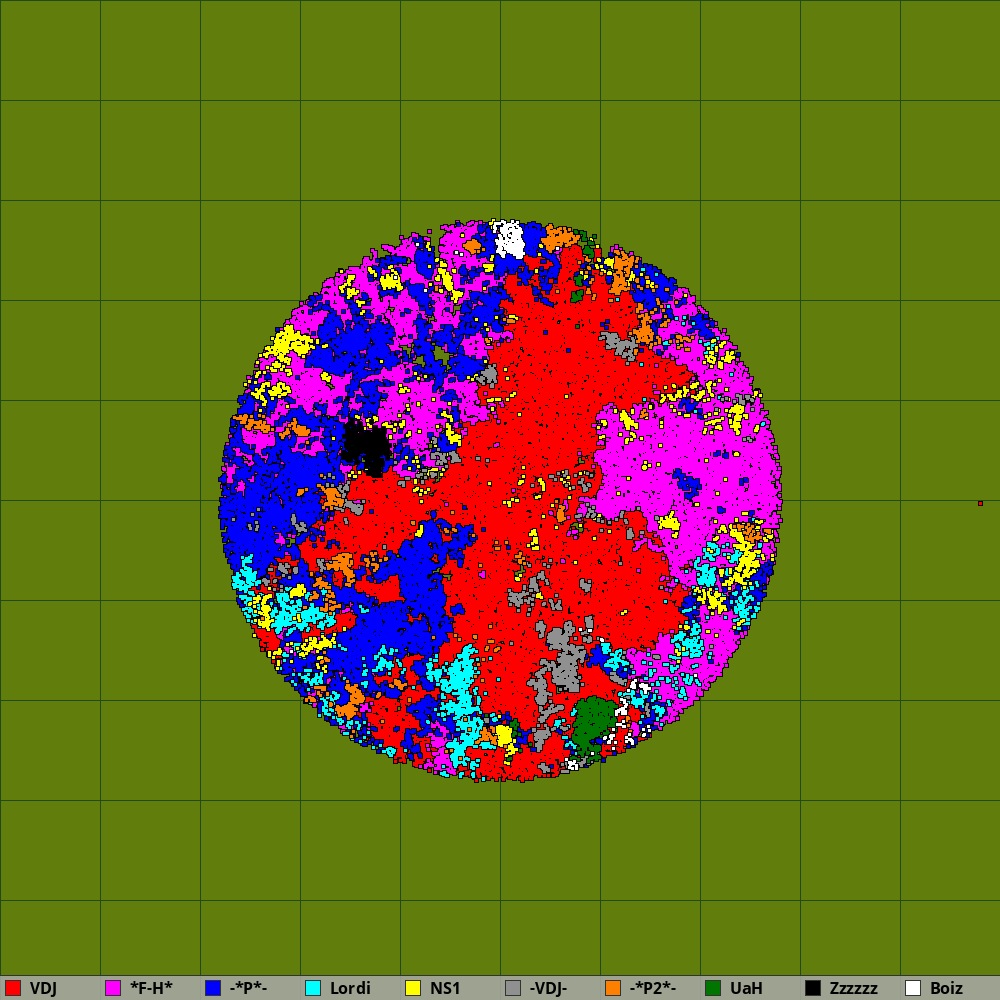This screenshot has width=1000, height=1000.
Task: Select the NS1 legend label
Action: click(x=445, y=989)
